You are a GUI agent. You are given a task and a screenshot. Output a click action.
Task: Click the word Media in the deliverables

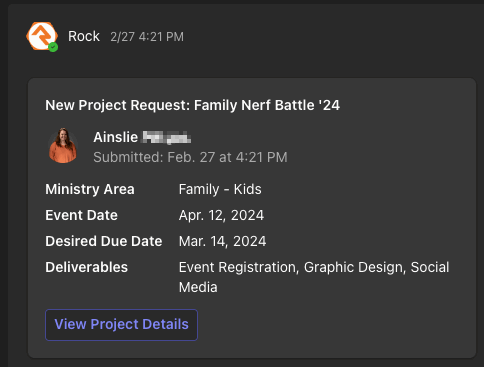point(198,287)
